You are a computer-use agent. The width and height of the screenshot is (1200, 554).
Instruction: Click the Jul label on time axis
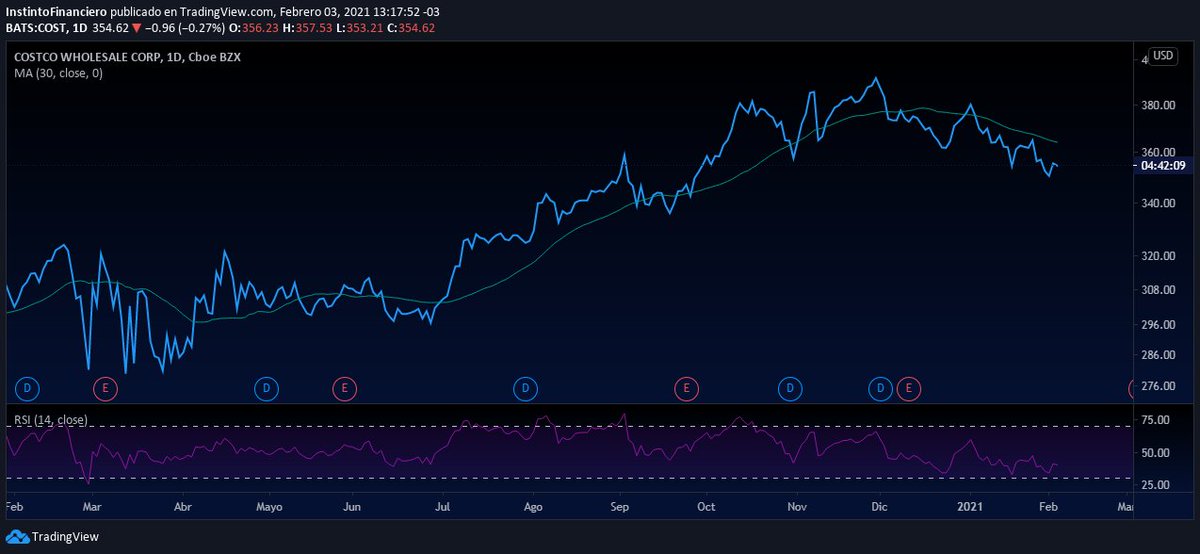[443, 507]
